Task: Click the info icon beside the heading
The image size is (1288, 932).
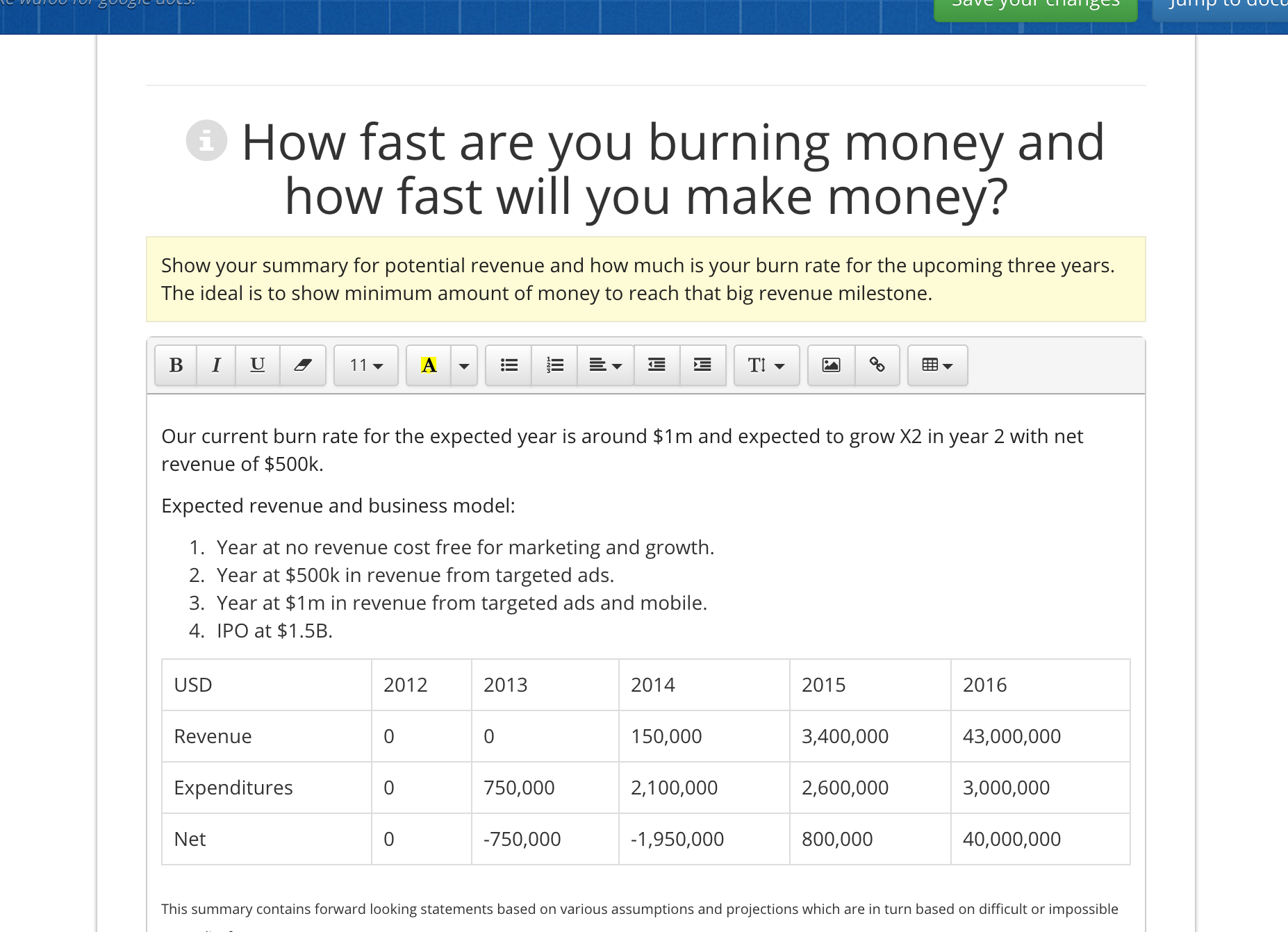Action: (206, 141)
